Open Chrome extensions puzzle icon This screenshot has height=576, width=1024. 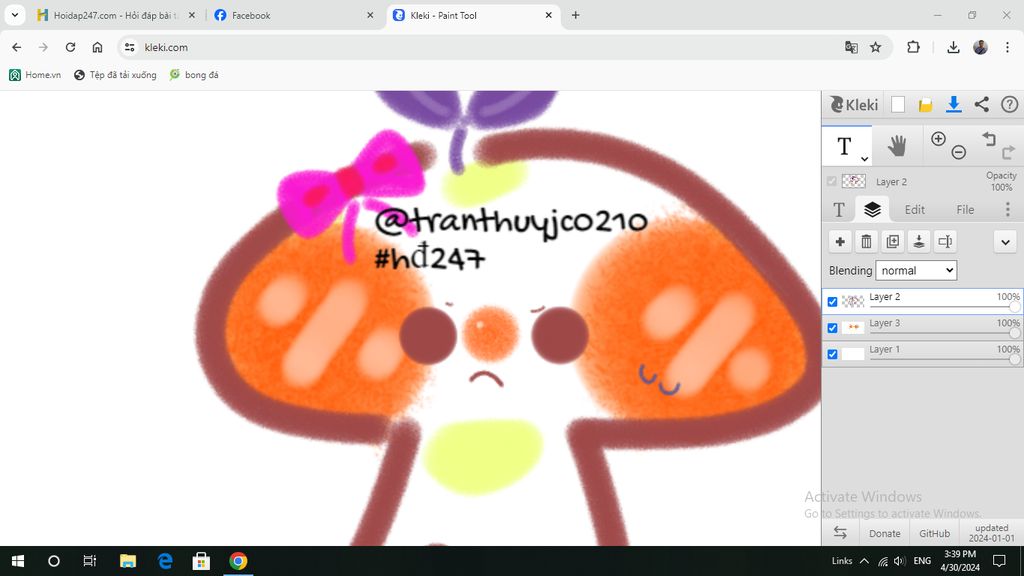(x=913, y=47)
